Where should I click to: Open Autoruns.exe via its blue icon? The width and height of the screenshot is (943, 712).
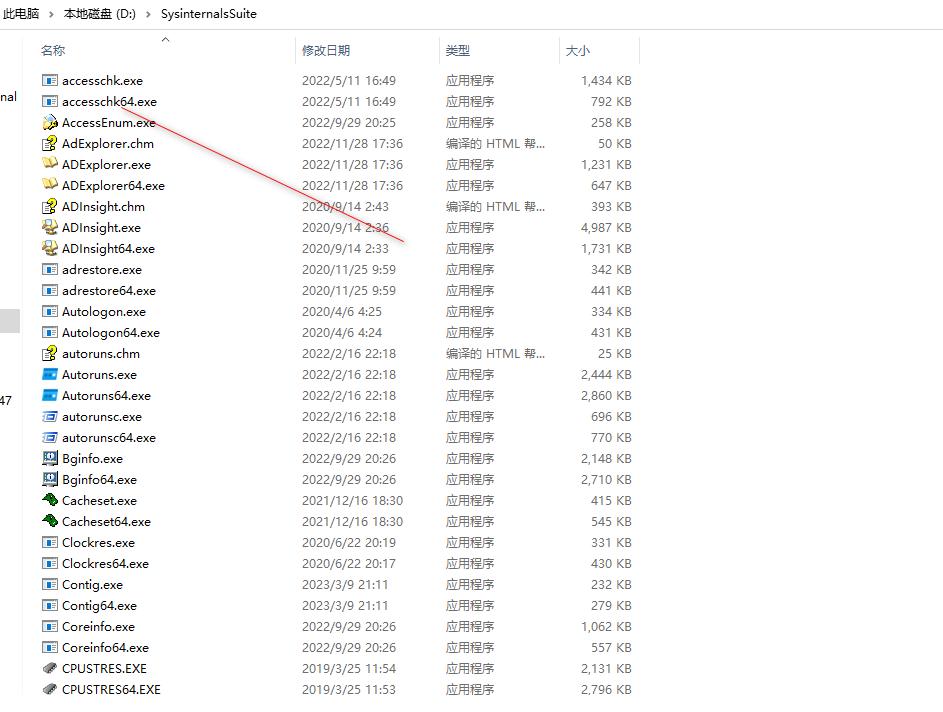(x=50, y=374)
